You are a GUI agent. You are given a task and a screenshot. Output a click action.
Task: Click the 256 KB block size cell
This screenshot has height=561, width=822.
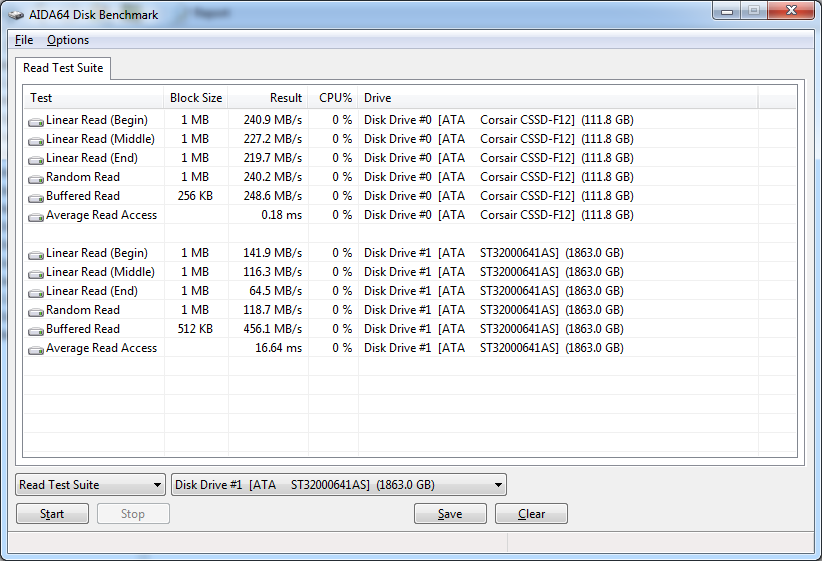pos(195,196)
